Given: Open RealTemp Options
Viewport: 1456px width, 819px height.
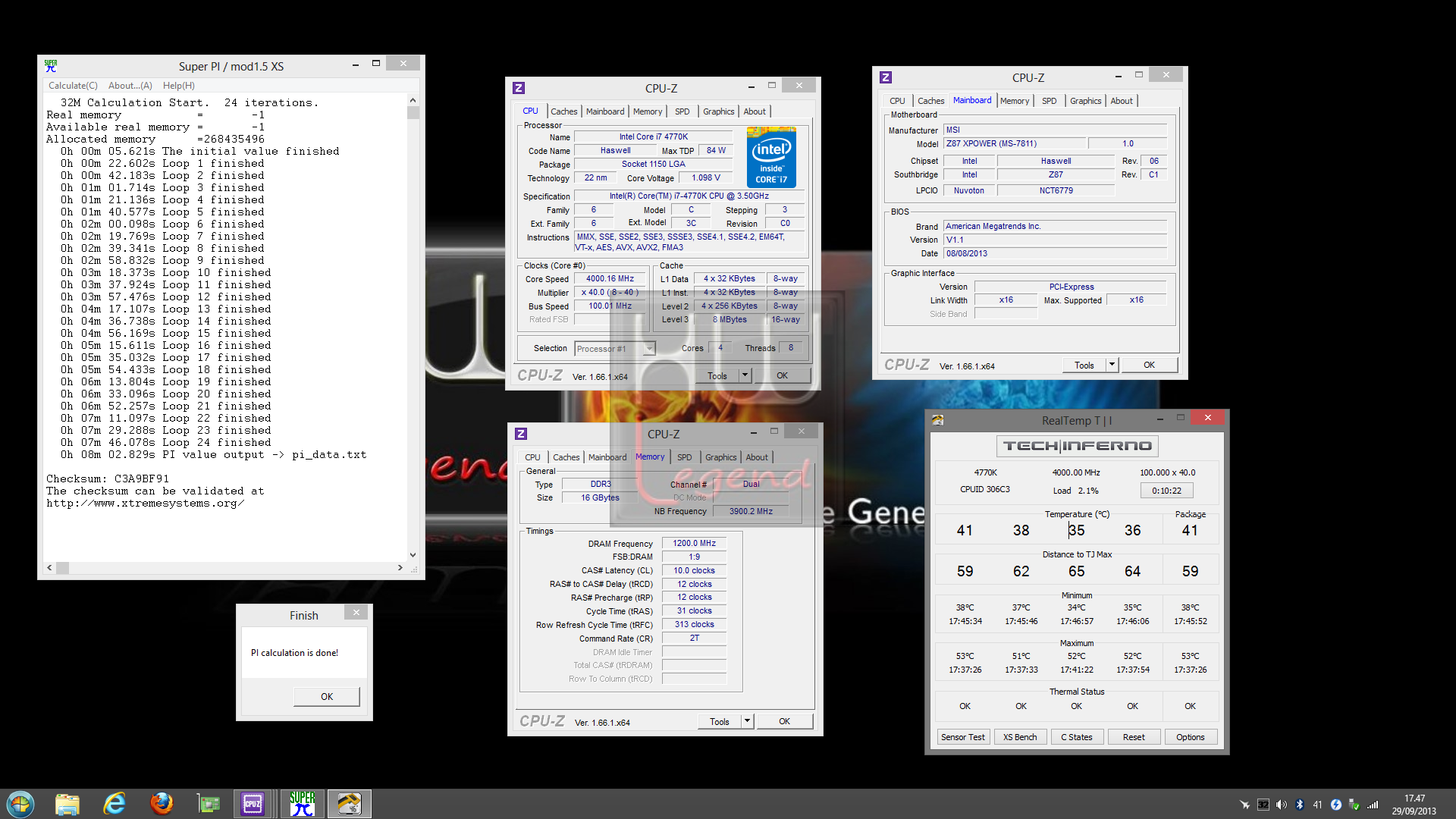Looking at the screenshot, I should click(1191, 737).
